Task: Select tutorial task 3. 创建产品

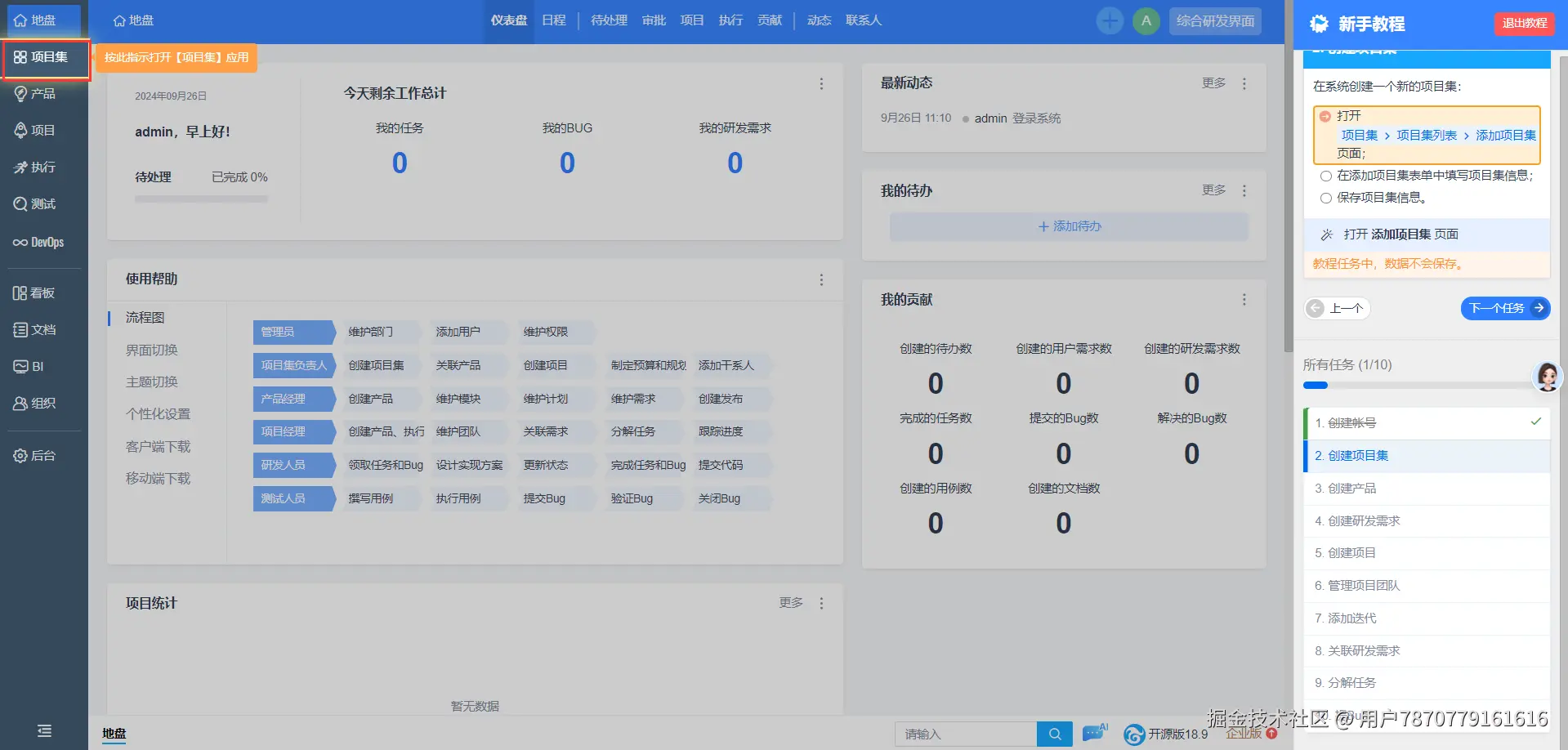Action: point(1427,489)
